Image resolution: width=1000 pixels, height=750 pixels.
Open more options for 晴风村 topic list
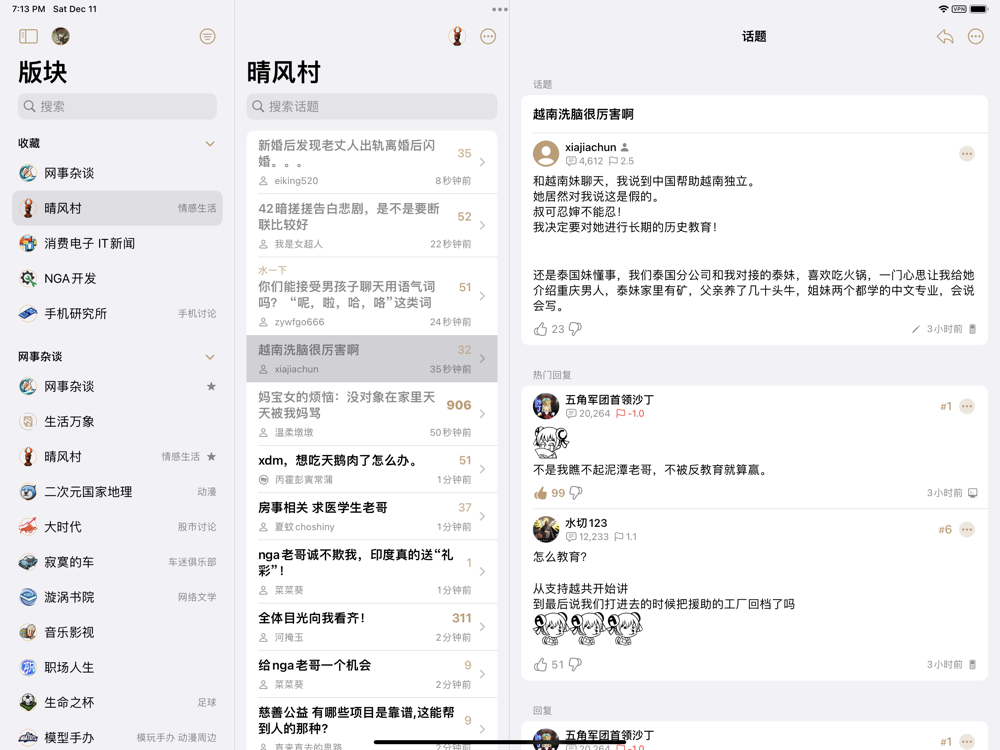[x=488, y=36]
